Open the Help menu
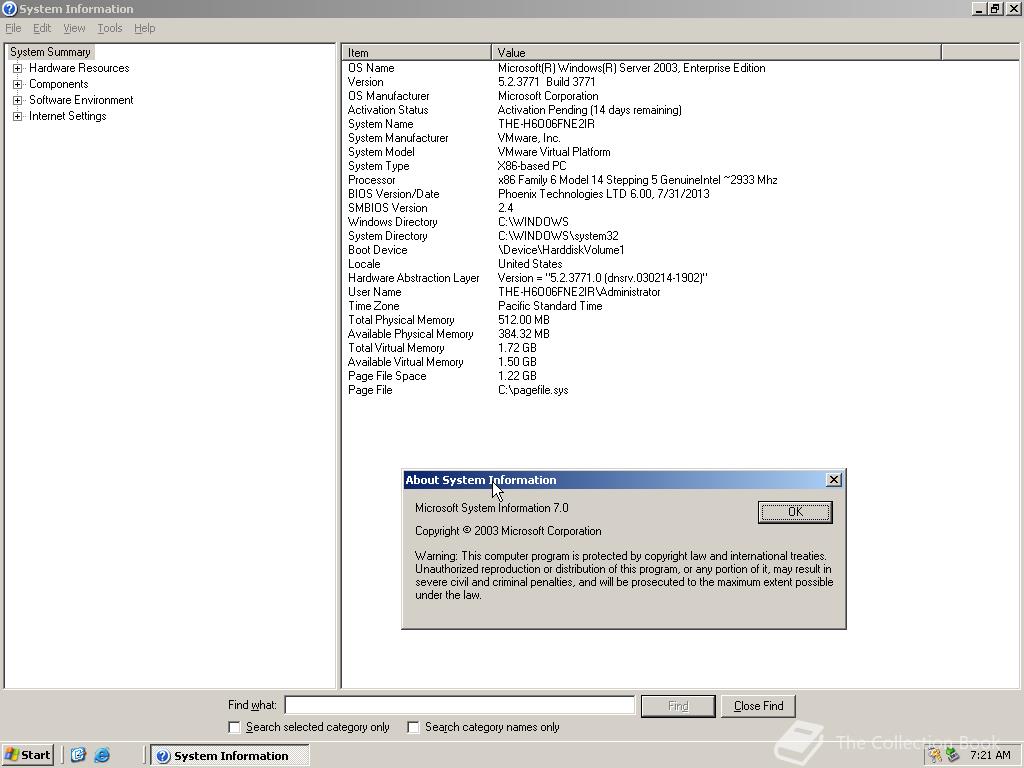This screenshot has width=1024, height=768. pyautogui.click(x=144, y=28)
